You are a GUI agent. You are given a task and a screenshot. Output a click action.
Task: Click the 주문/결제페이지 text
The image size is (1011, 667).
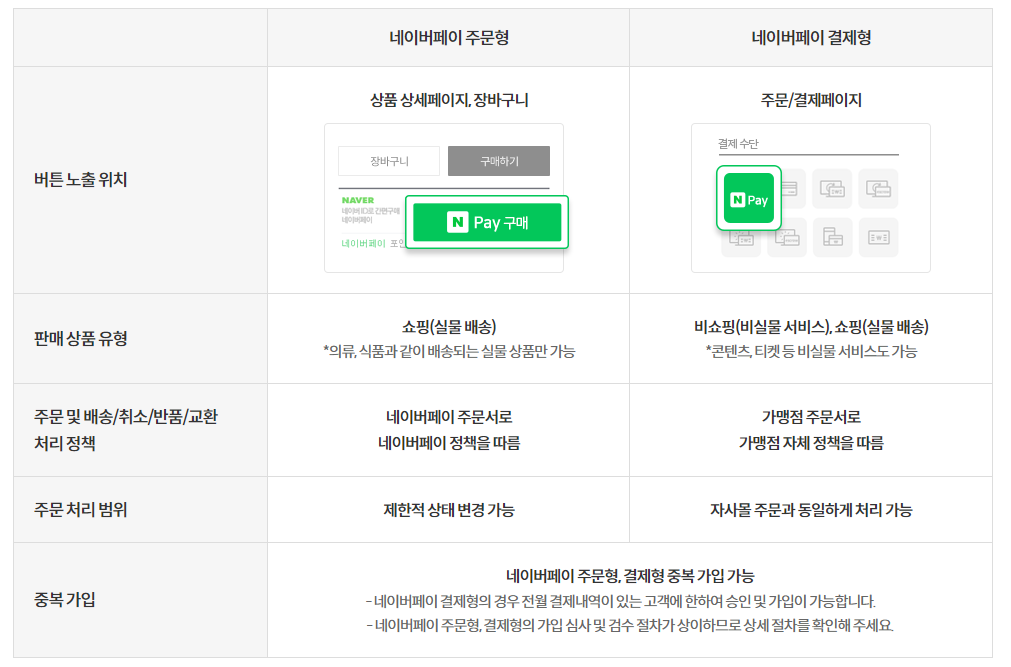point(811,100)
